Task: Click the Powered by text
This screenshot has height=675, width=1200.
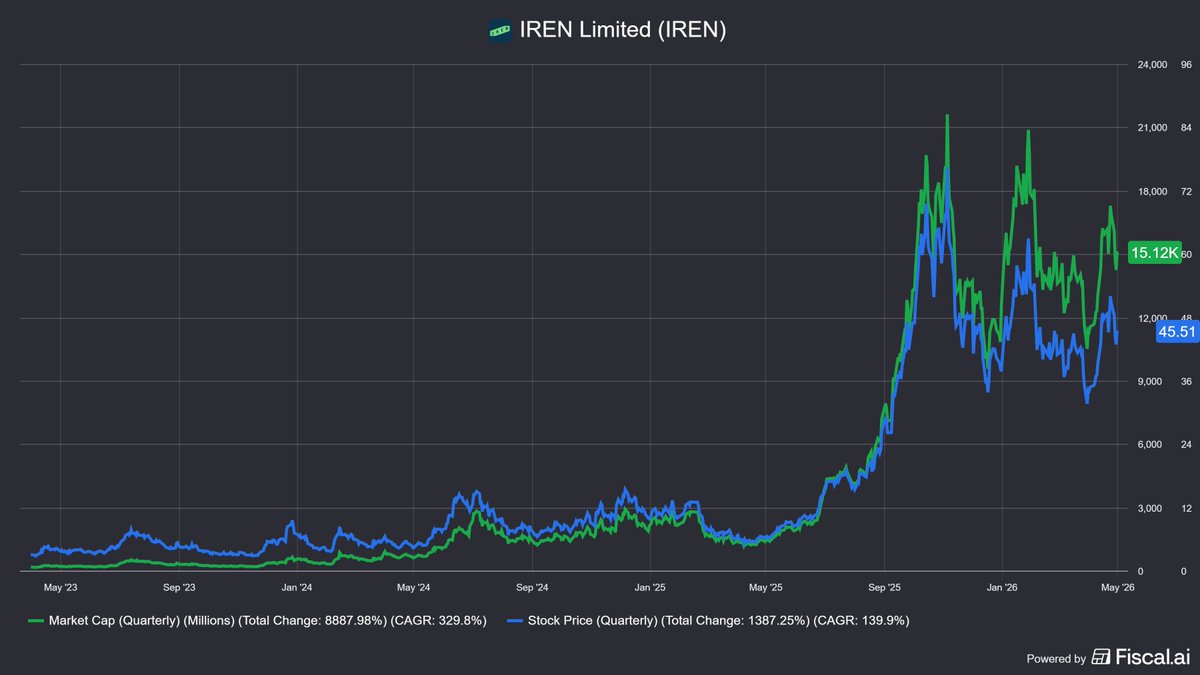Action: (x=1056, y=659)
